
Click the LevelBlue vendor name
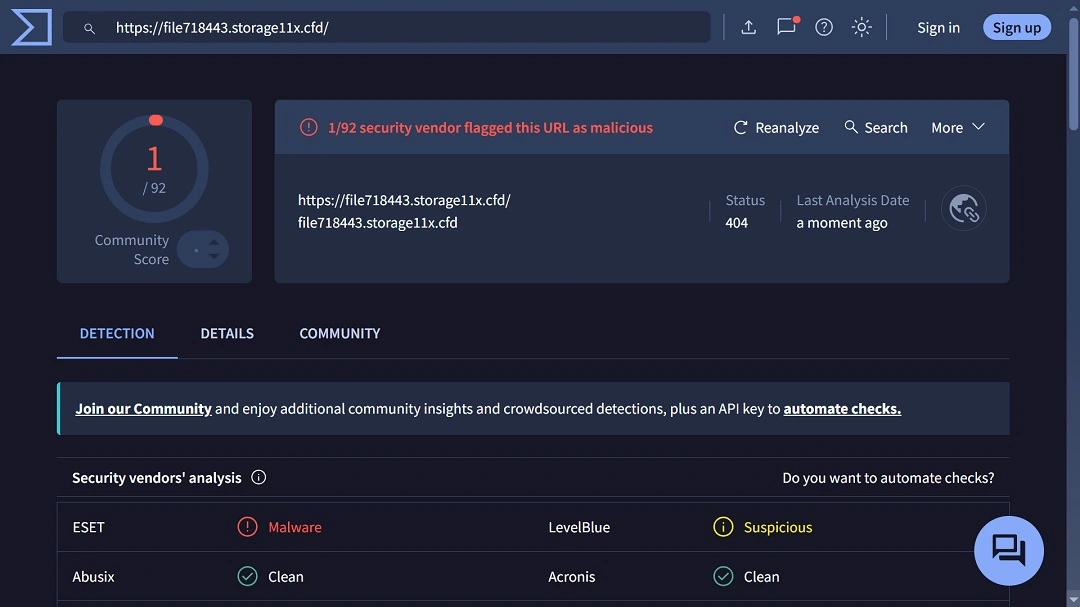tap(579, 527)
